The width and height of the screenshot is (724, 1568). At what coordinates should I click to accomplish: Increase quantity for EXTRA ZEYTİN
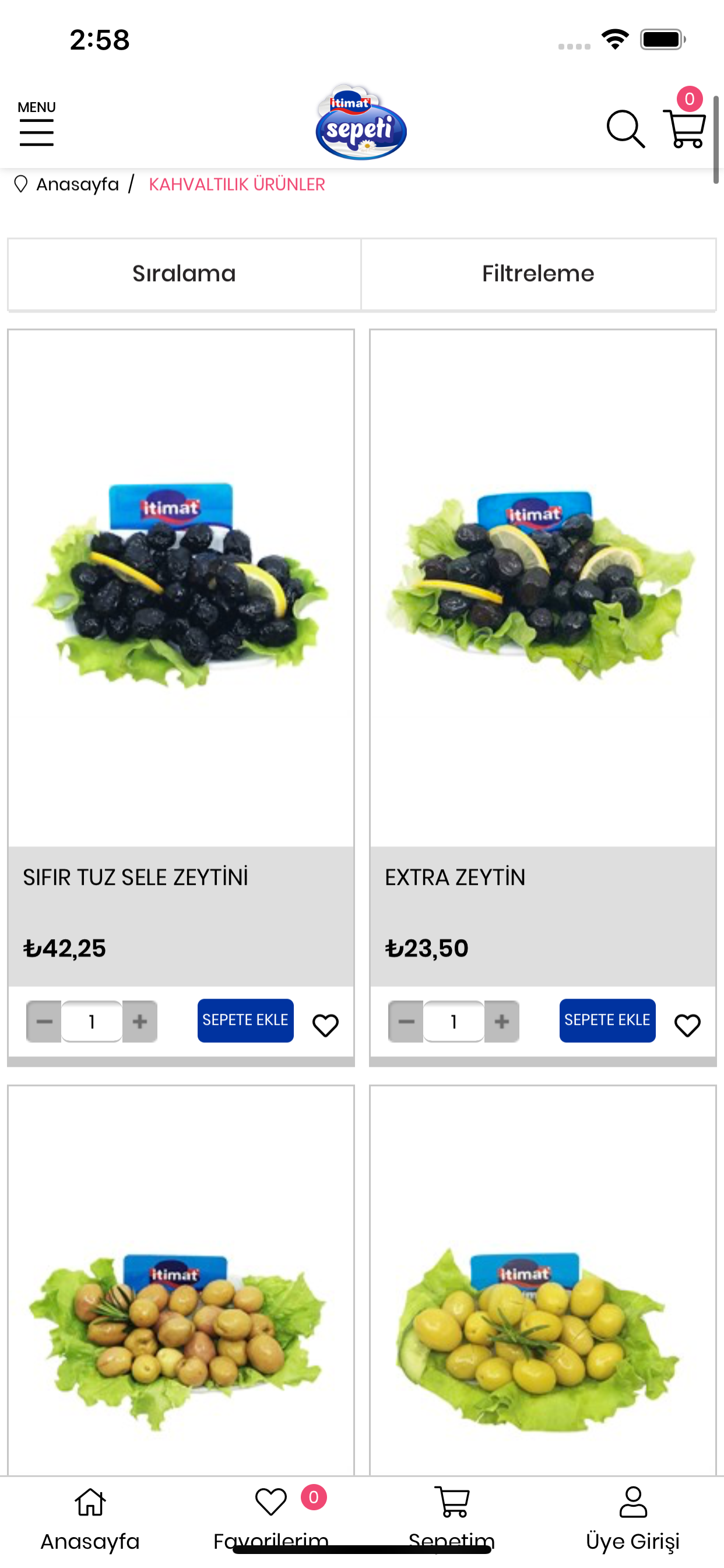502,1021
